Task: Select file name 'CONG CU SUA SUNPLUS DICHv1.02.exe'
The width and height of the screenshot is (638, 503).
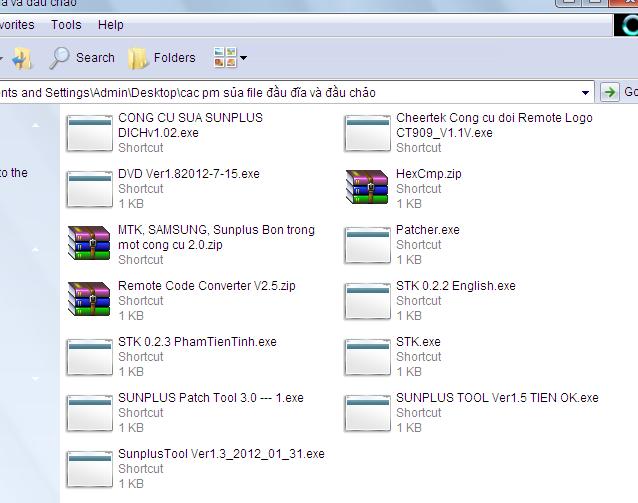Action: pyautogui.click(x=190, y=125)
